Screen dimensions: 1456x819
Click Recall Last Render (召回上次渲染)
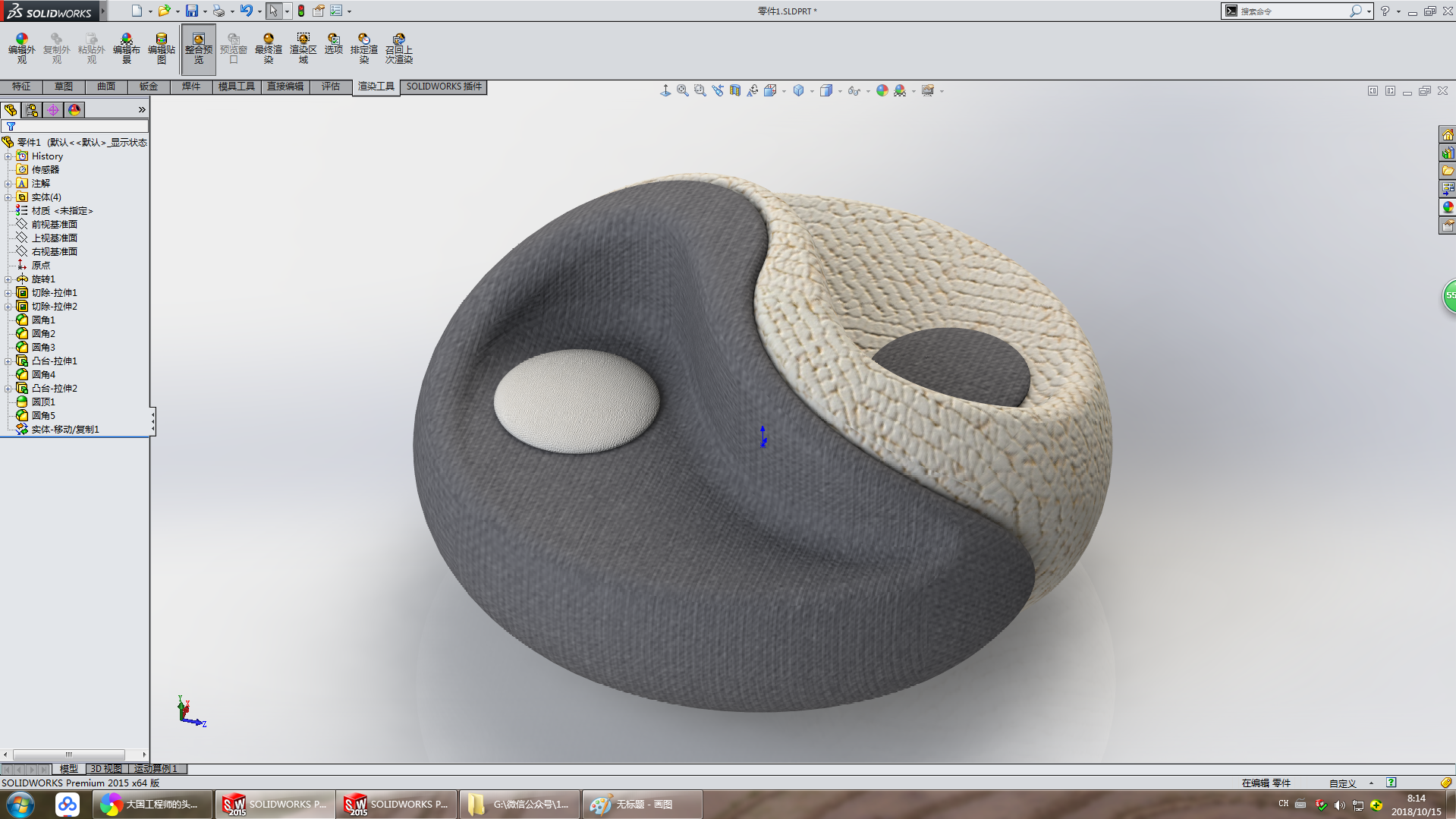pos(398,49)
